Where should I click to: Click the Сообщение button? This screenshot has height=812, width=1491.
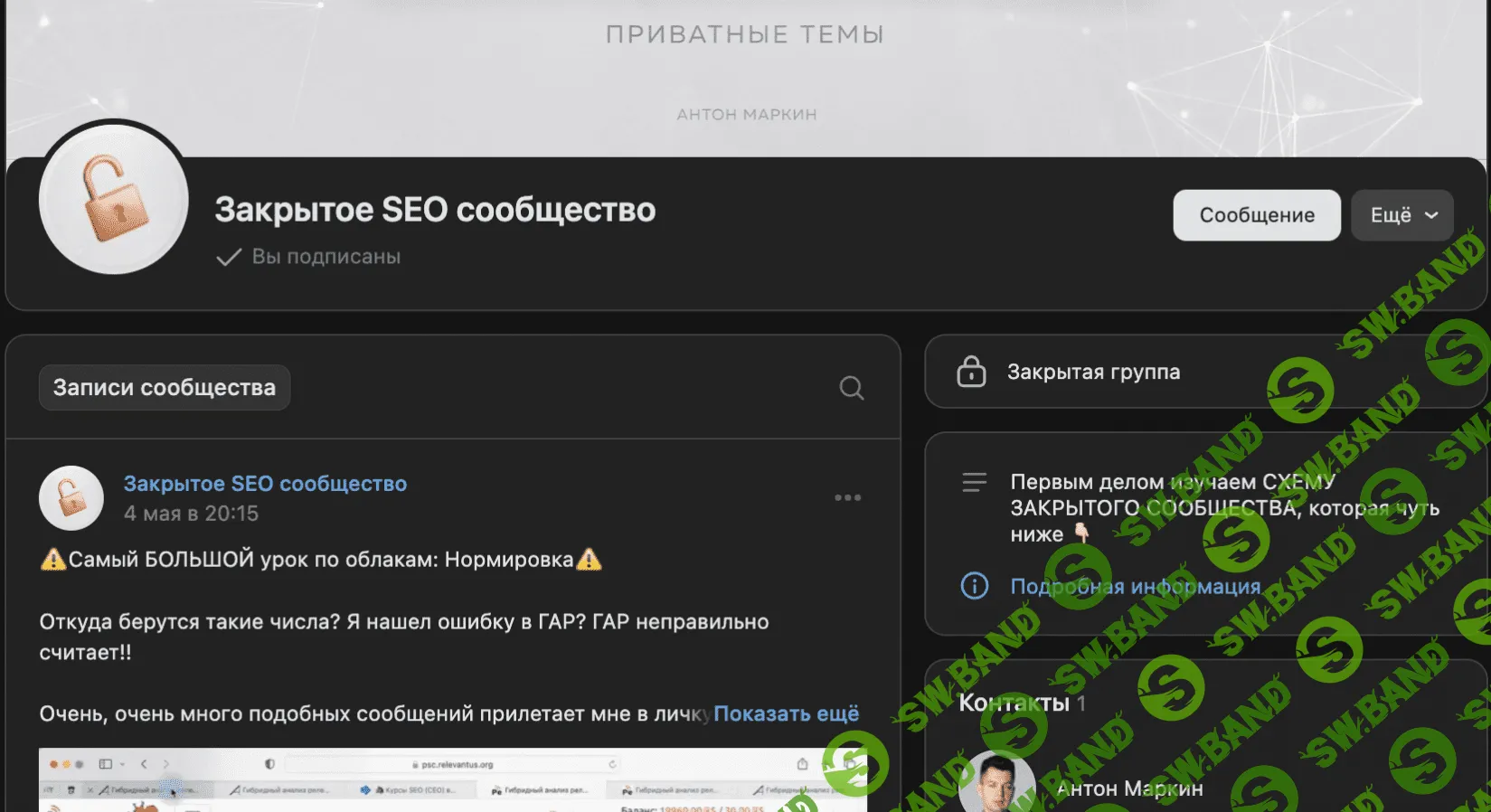(x=1256, y=215)
